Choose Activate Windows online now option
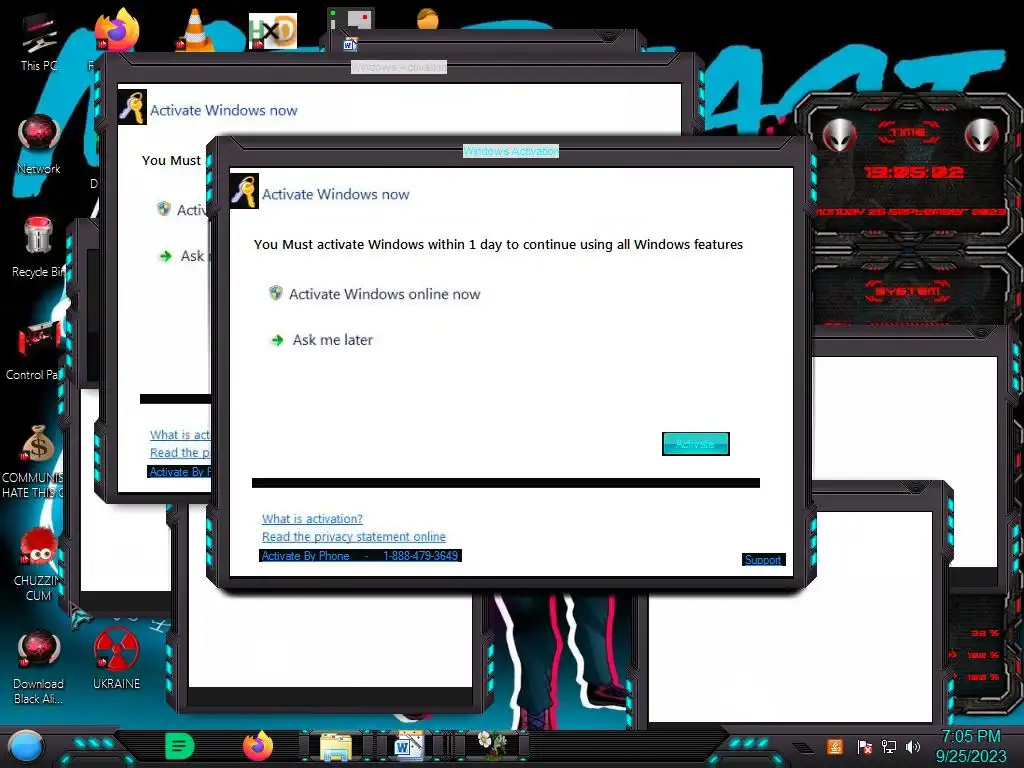Image resolution: width=1024 pixels, height=768 pixels. [385, 294]
